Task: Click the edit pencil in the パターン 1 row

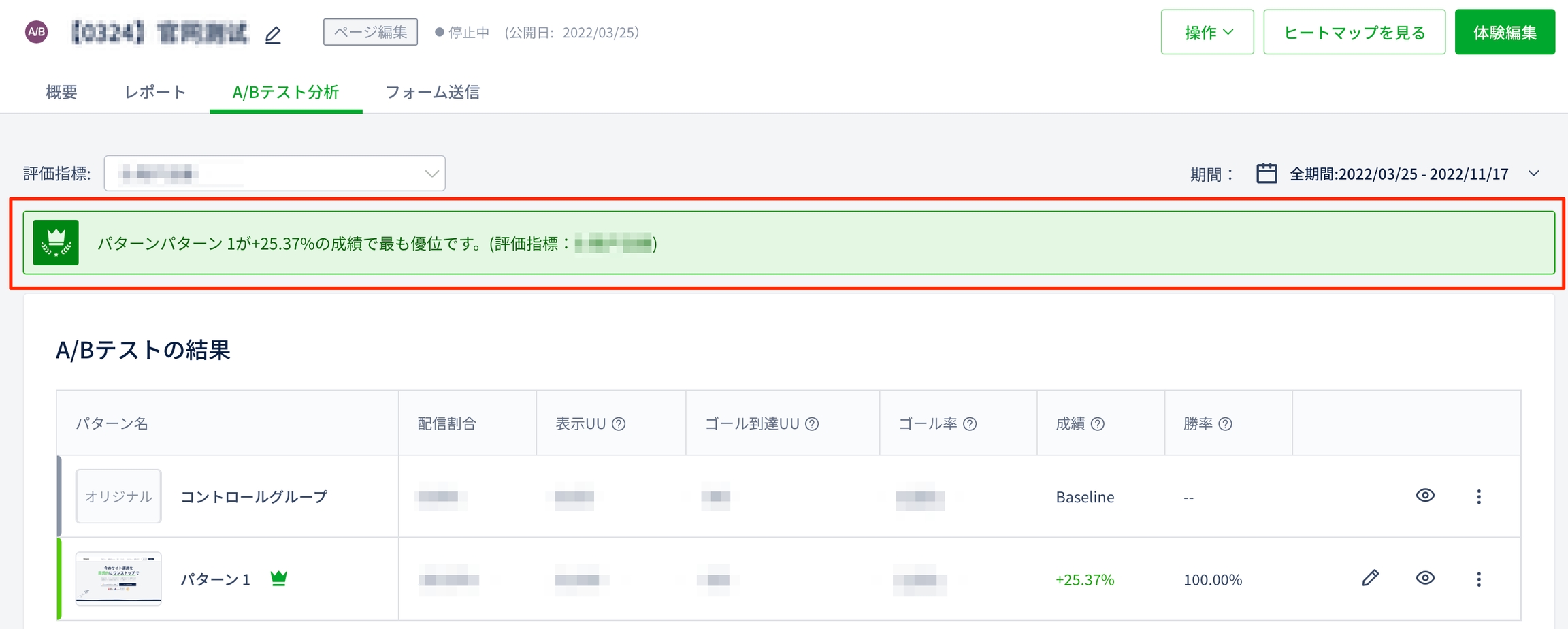Action: tap(1370, 579)
